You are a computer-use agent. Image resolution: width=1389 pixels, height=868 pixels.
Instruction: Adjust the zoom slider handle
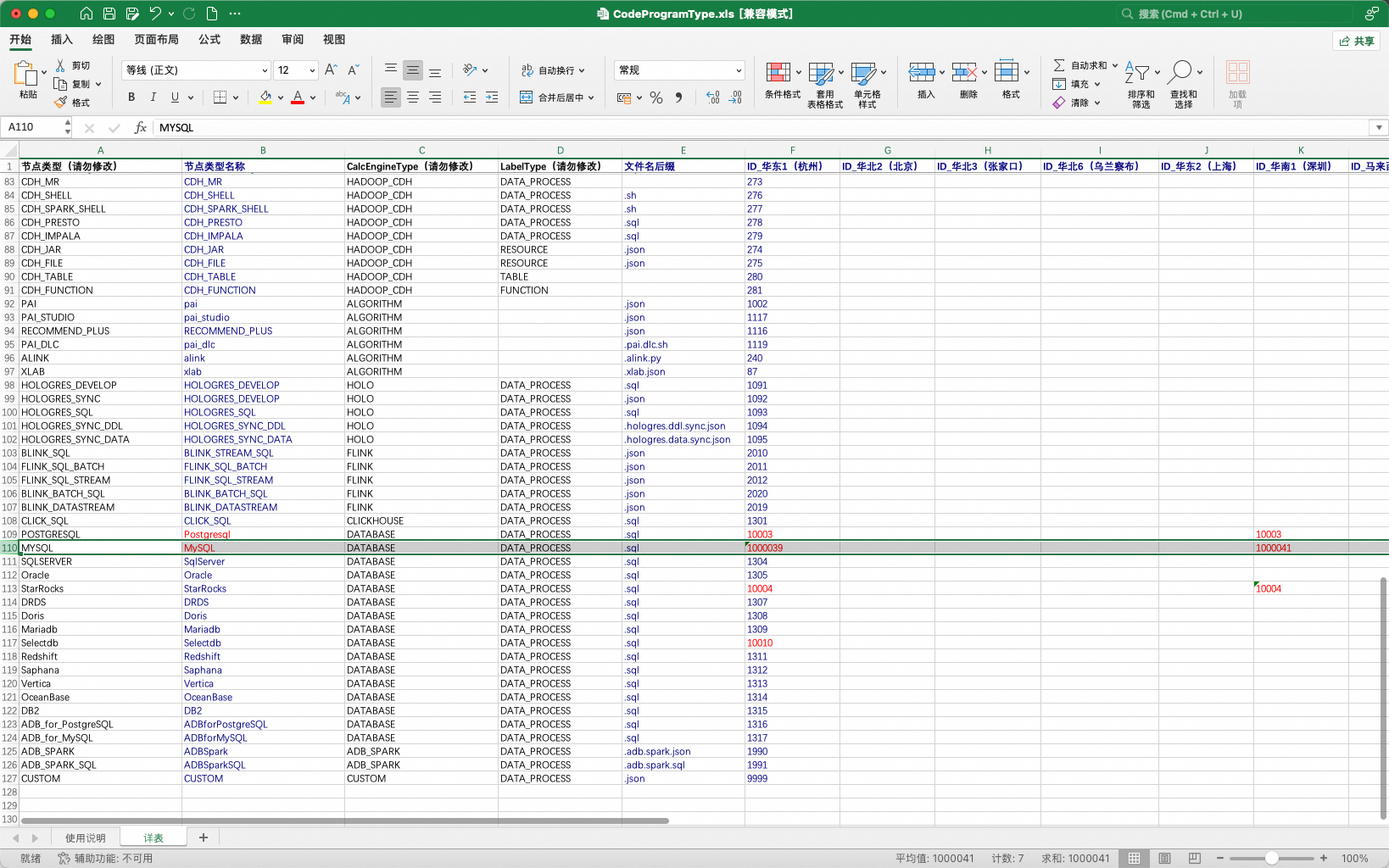[1272, 858]
